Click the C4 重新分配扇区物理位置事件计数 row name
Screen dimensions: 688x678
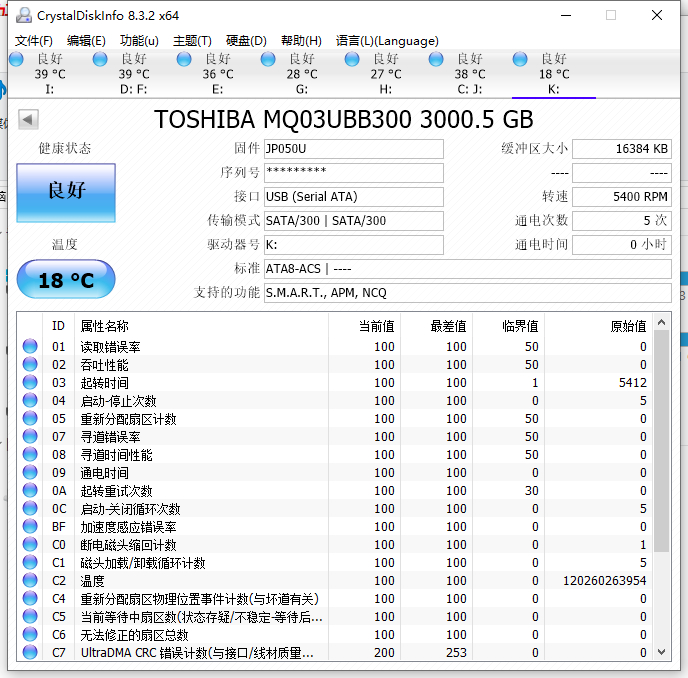coord(200,599)
